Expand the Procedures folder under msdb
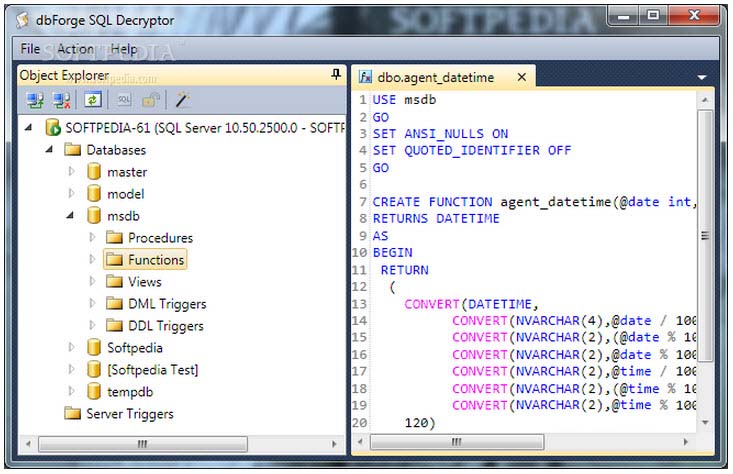Screen dimensions: 733x474 point(93,238)
